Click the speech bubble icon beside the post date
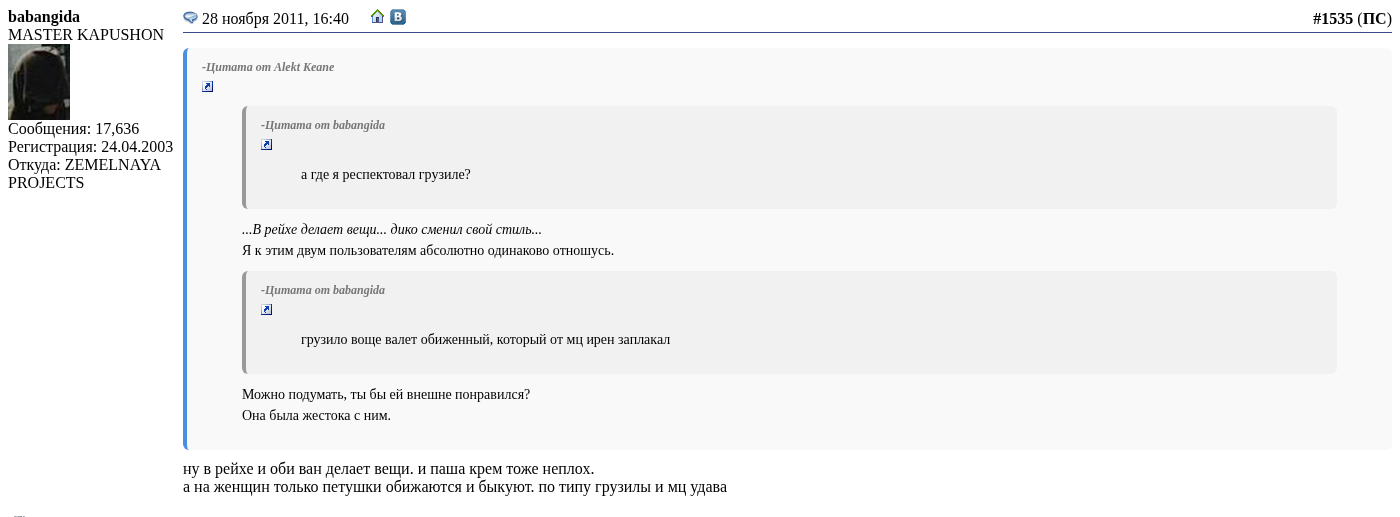 [190, 18]
